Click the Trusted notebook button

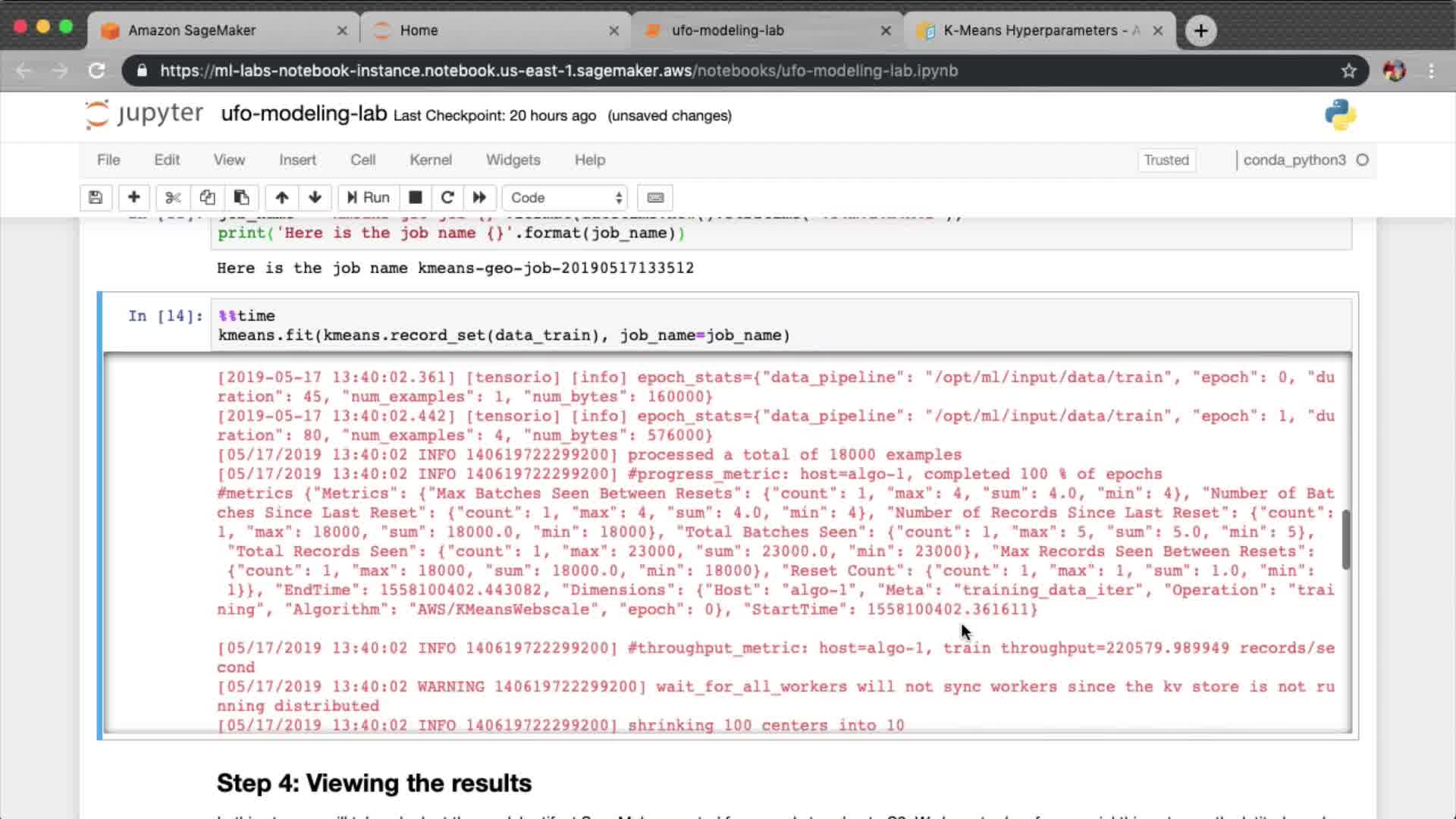click(x=1166, y=160)
